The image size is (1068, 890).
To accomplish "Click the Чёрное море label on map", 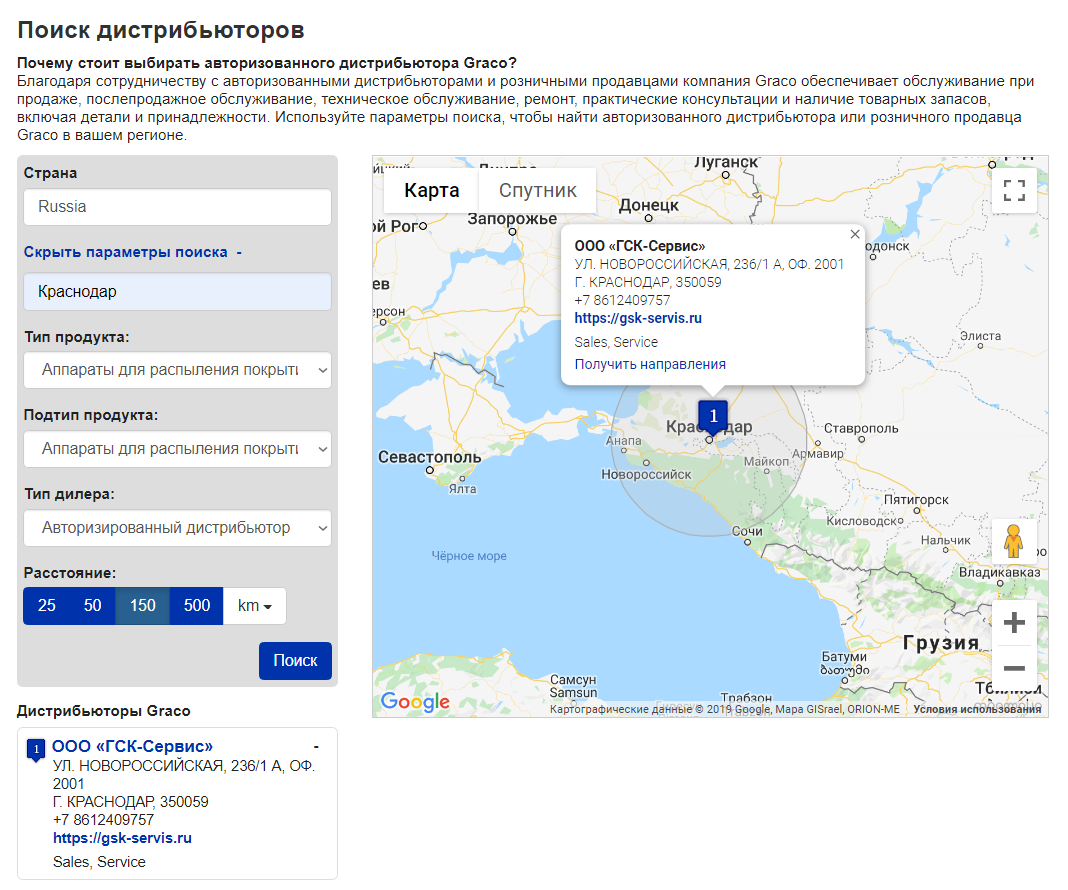I will (469, 556).
